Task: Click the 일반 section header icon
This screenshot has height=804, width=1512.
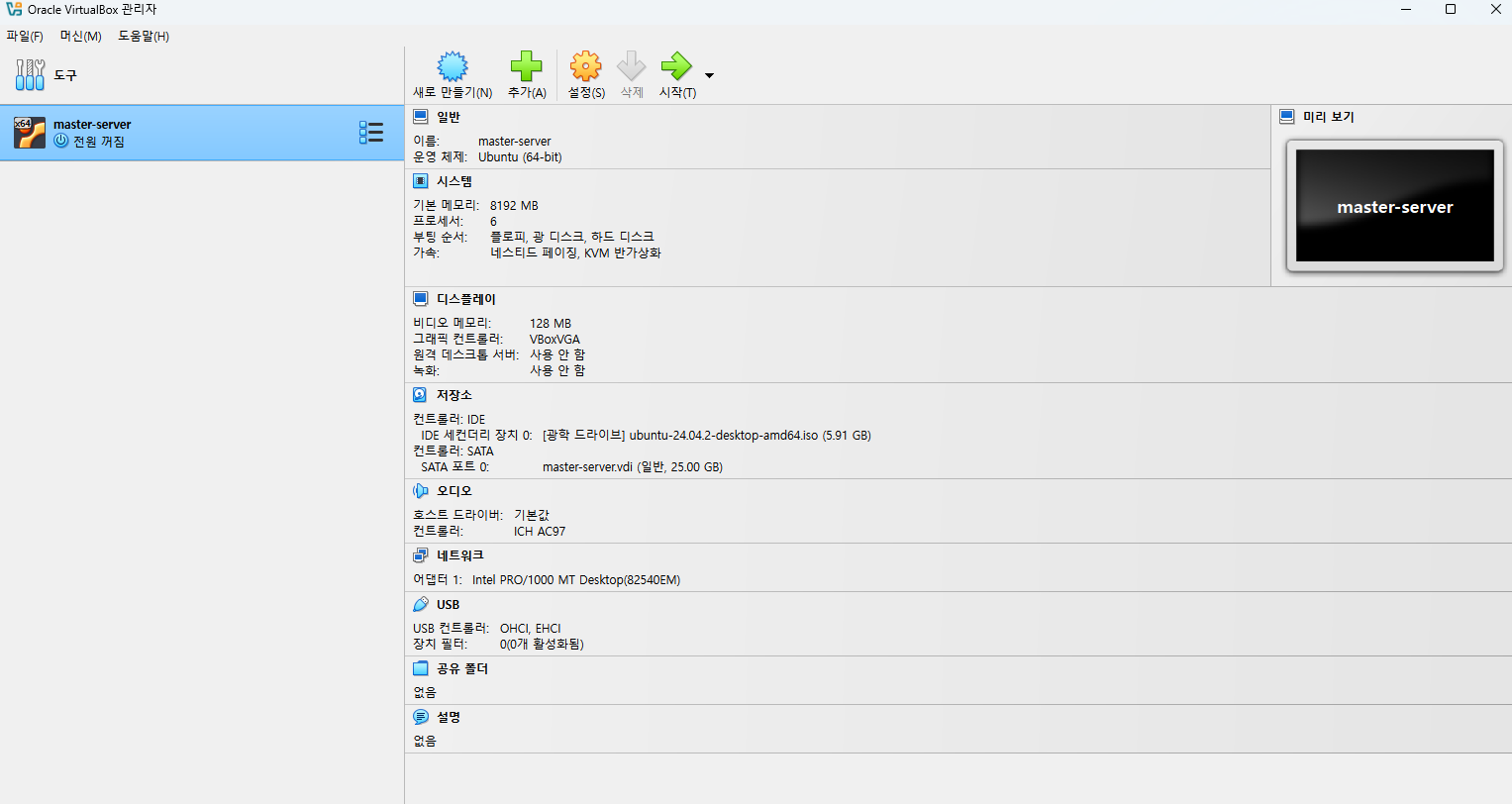Action: pyautogui.click(x=421, y=117)
